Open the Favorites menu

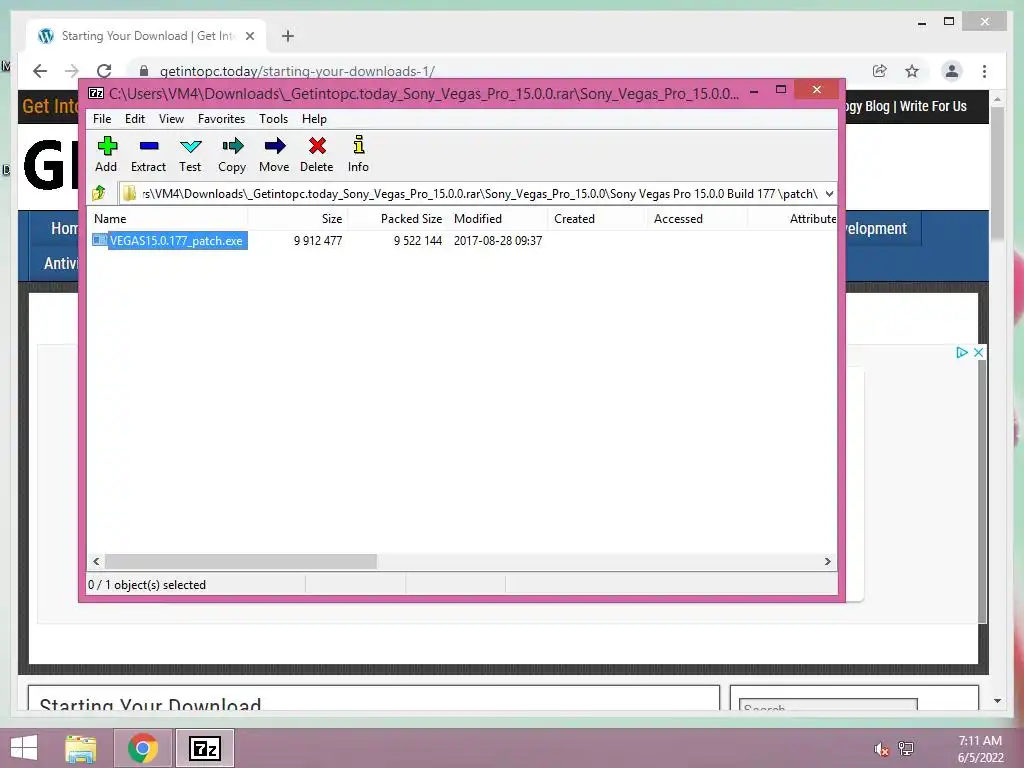coord(221,119)
